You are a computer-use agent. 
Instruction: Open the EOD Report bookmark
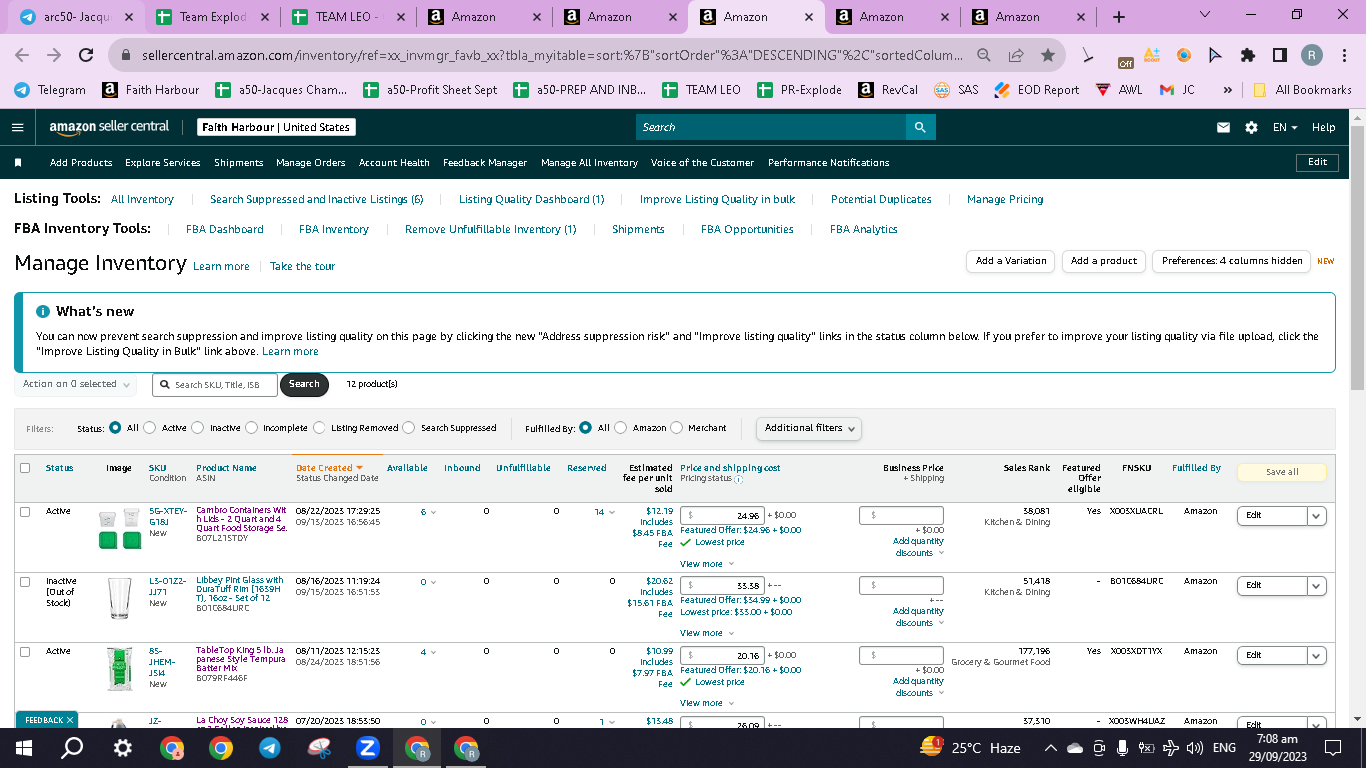pyautogui.click(x=1037, y=89)
